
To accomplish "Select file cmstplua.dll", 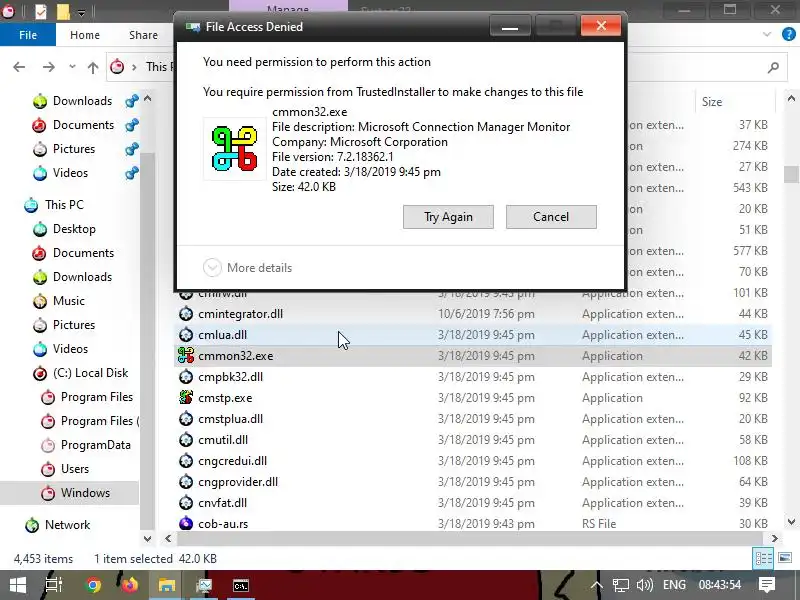I will pyautogui.click(x=231, y=419).
